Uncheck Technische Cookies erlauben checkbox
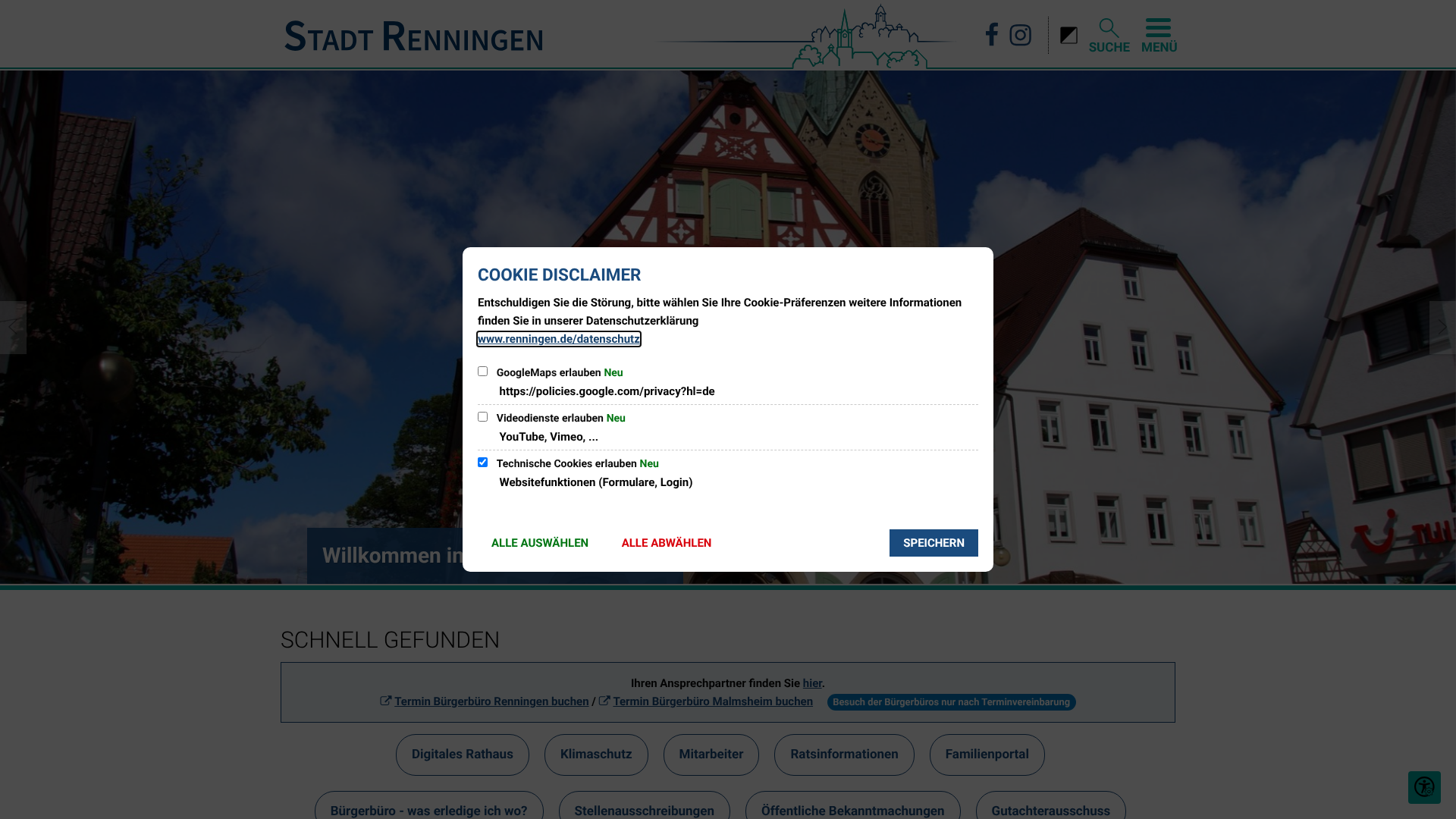 (482, 463)
